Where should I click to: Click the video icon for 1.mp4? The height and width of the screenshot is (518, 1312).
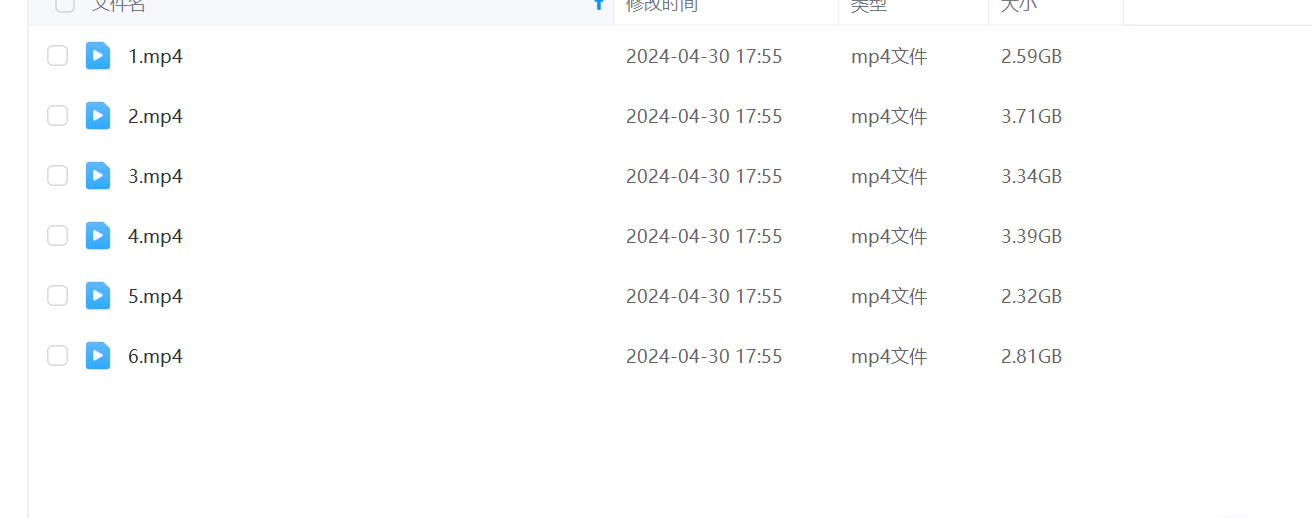98,56
